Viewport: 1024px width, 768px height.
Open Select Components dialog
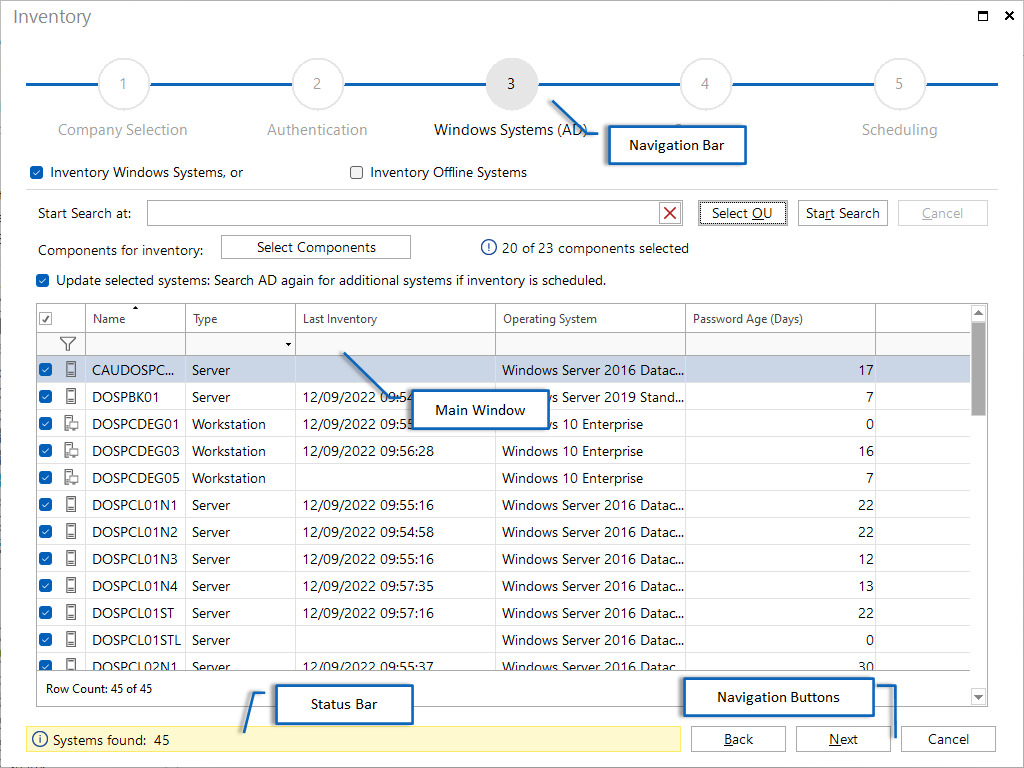[x=316, y=248]
